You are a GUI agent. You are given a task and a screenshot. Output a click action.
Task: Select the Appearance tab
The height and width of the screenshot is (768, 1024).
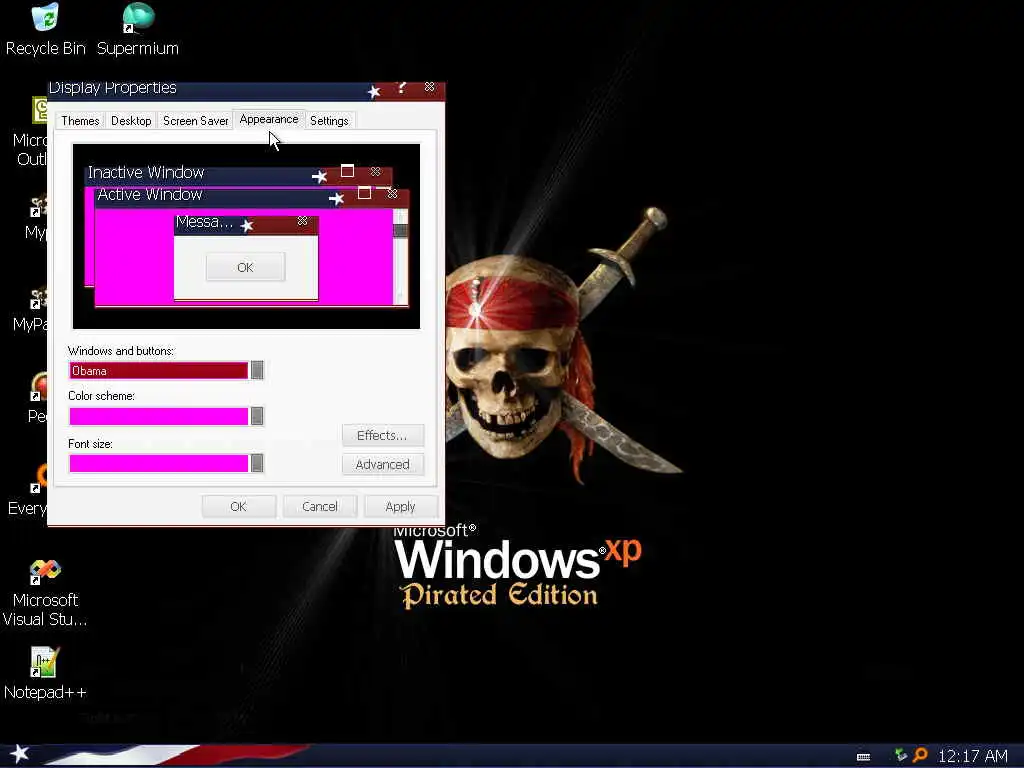pyautogui.click(x=268, y=119)
